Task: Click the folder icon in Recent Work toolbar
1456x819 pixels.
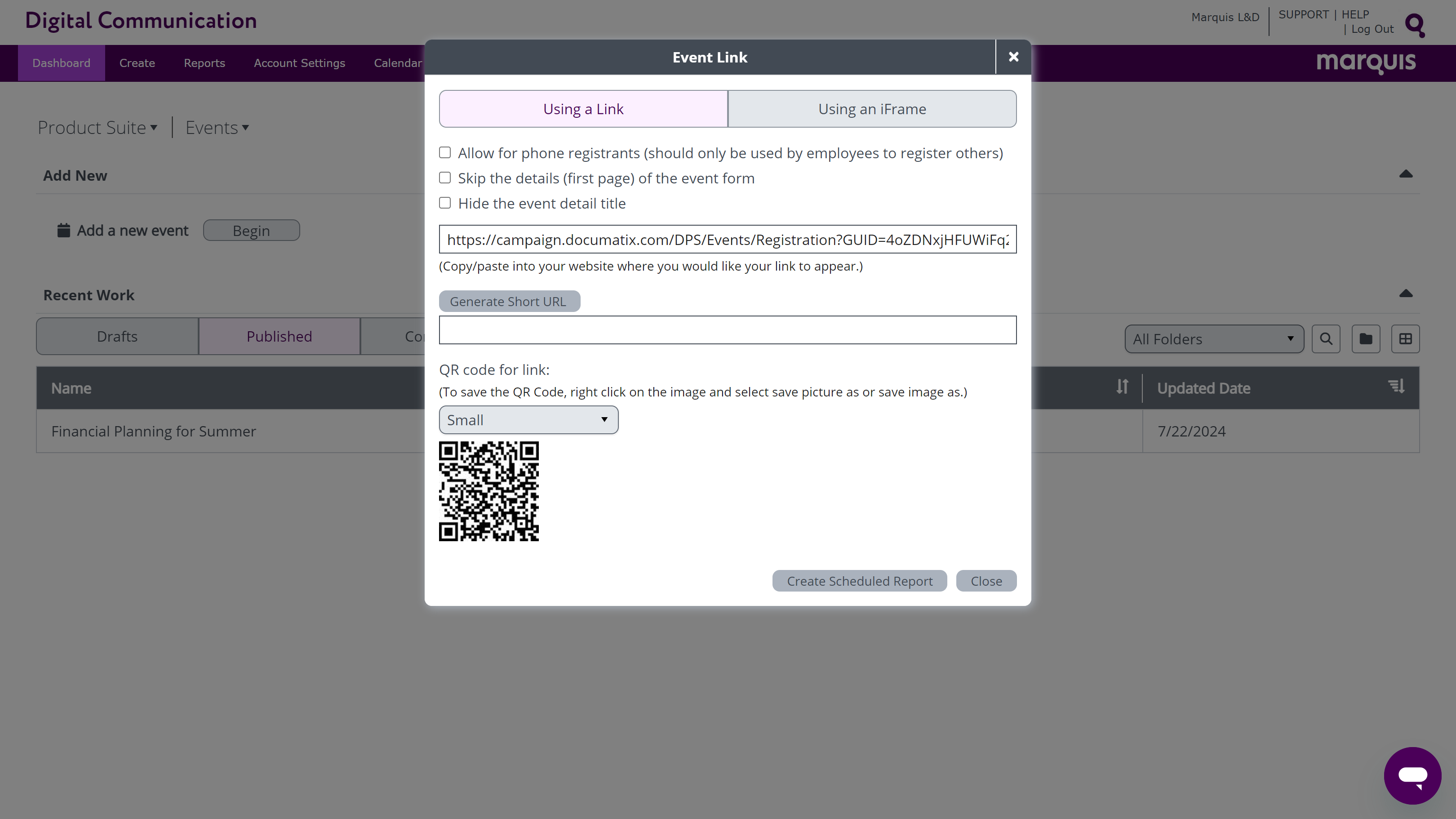Action: (1366, 339)
